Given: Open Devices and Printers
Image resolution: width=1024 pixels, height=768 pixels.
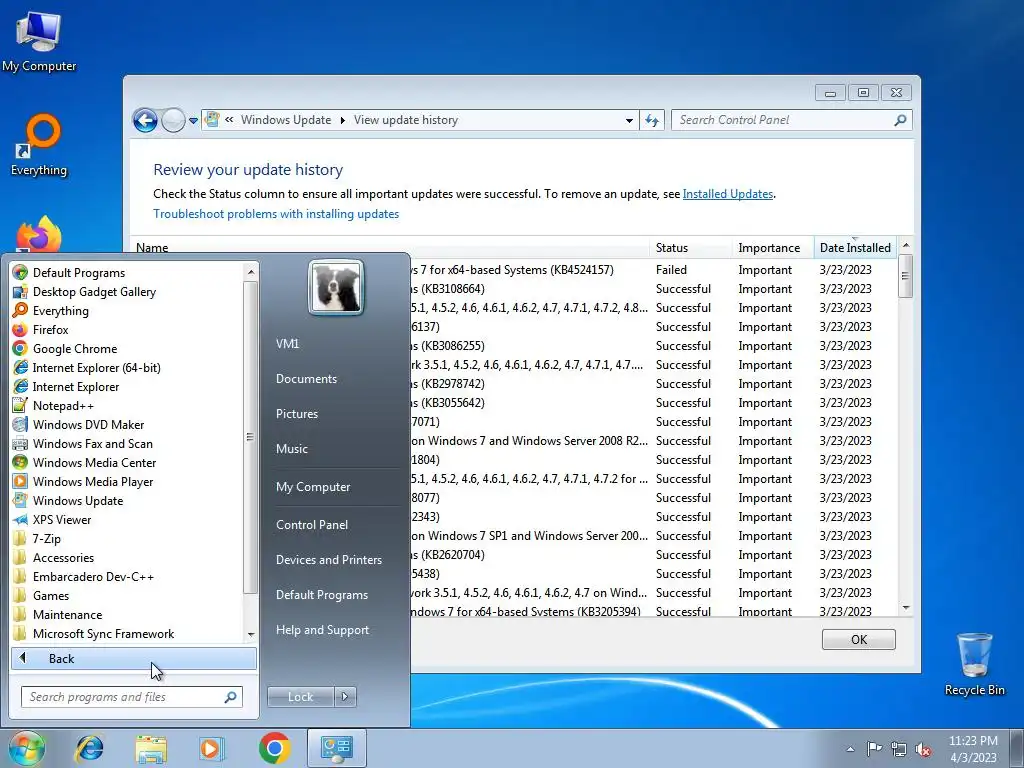Looking at the screenshot, I should [x=328, y=560].
